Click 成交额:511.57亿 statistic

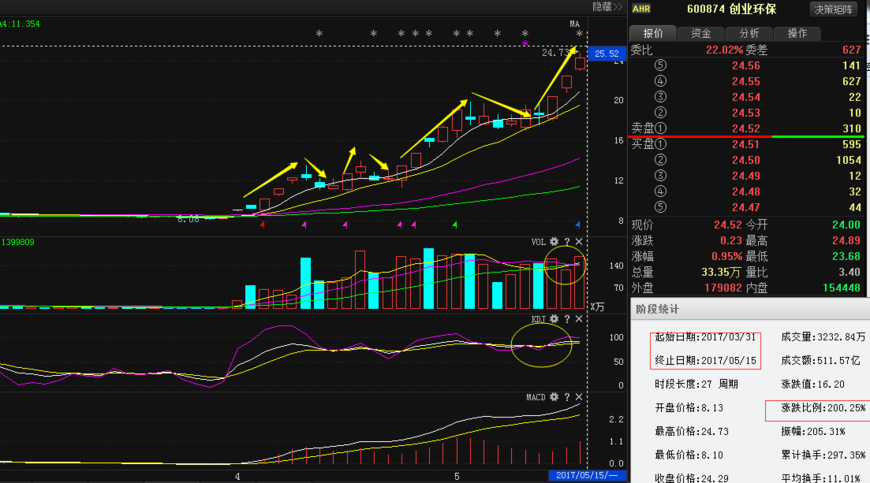[x=821, y=360]
